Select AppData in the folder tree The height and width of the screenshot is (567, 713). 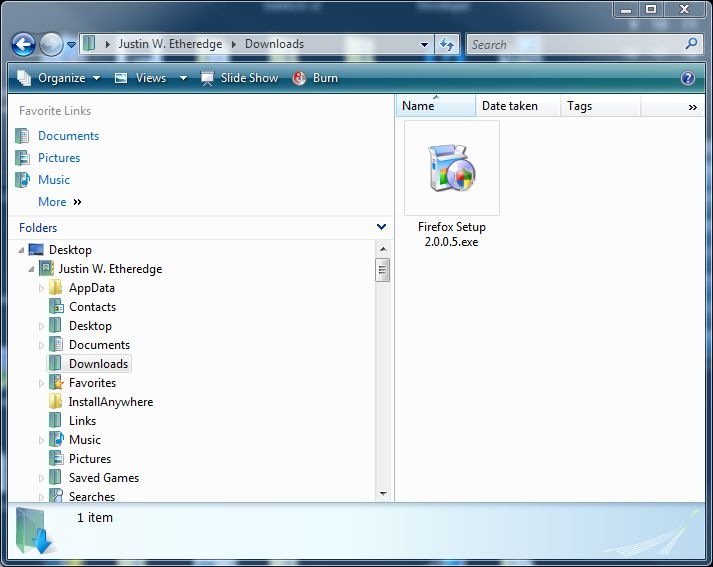92,288
